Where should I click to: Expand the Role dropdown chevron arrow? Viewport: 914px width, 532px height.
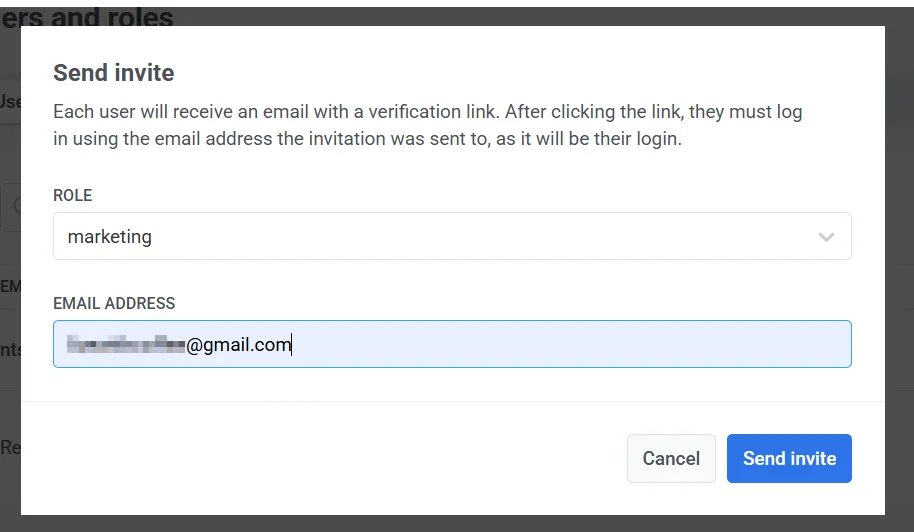(x=826, y=237)
